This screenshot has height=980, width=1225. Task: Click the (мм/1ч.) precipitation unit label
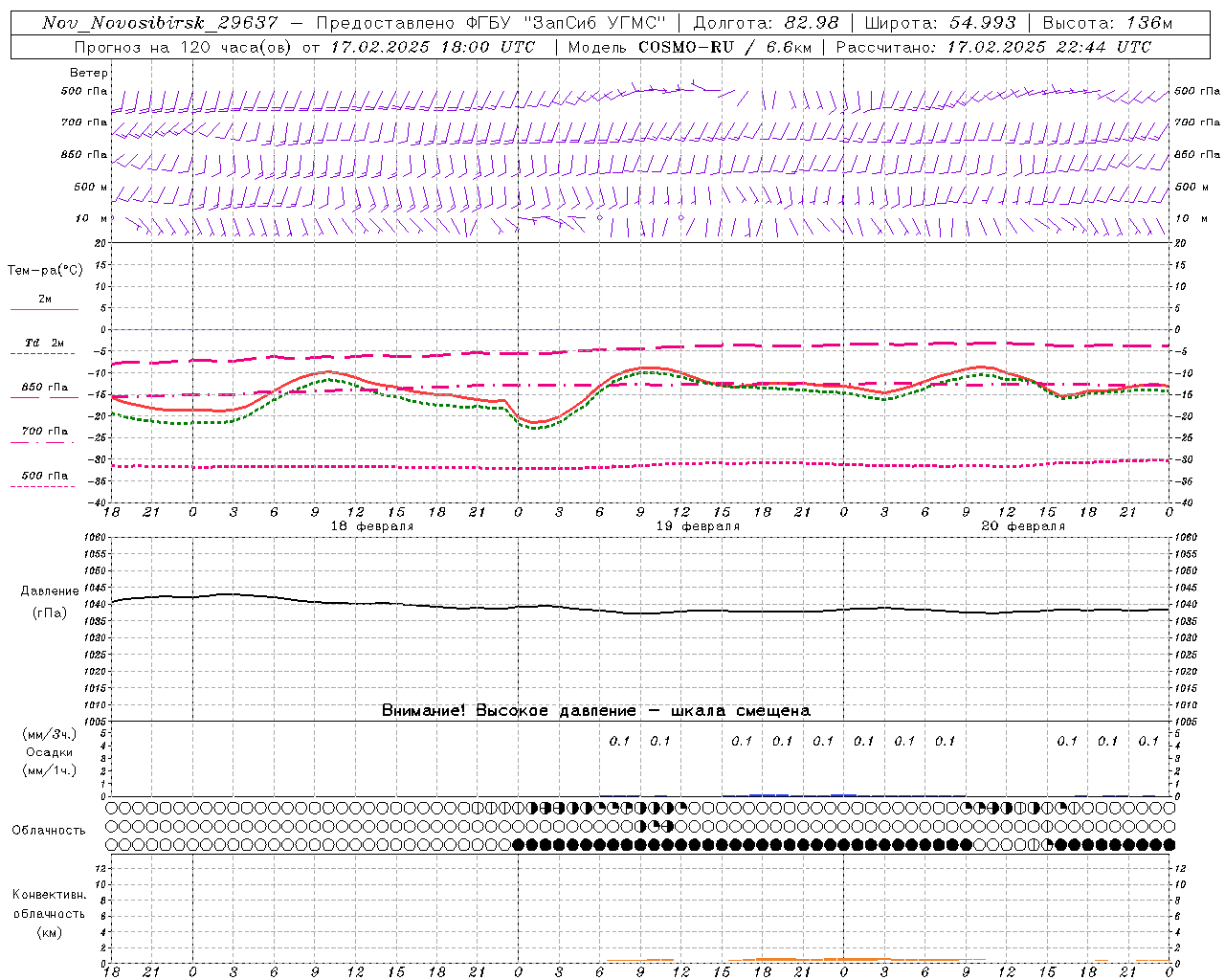coord(50,770)
